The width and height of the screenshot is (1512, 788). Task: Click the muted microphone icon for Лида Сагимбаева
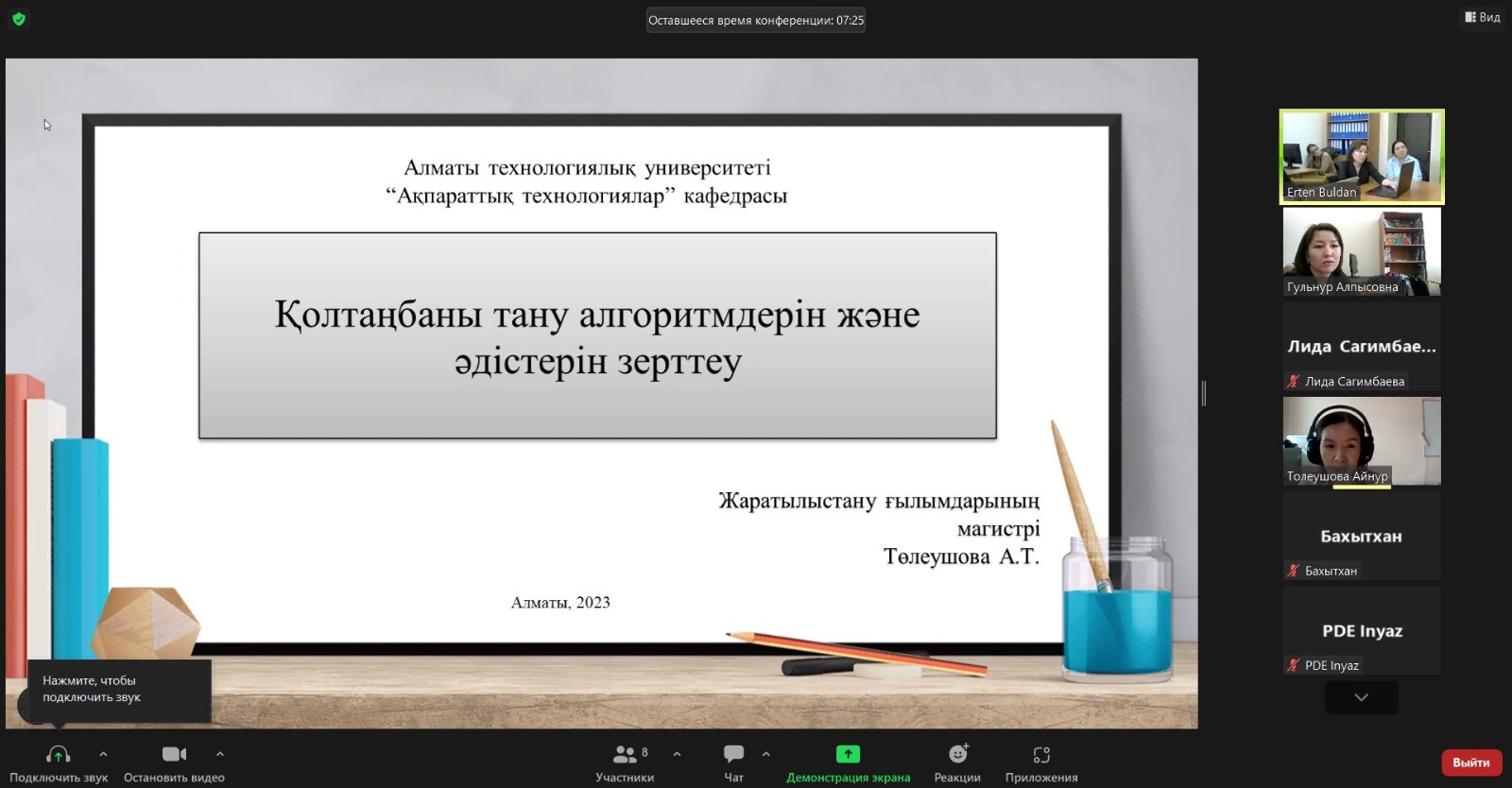[1293, 382]
